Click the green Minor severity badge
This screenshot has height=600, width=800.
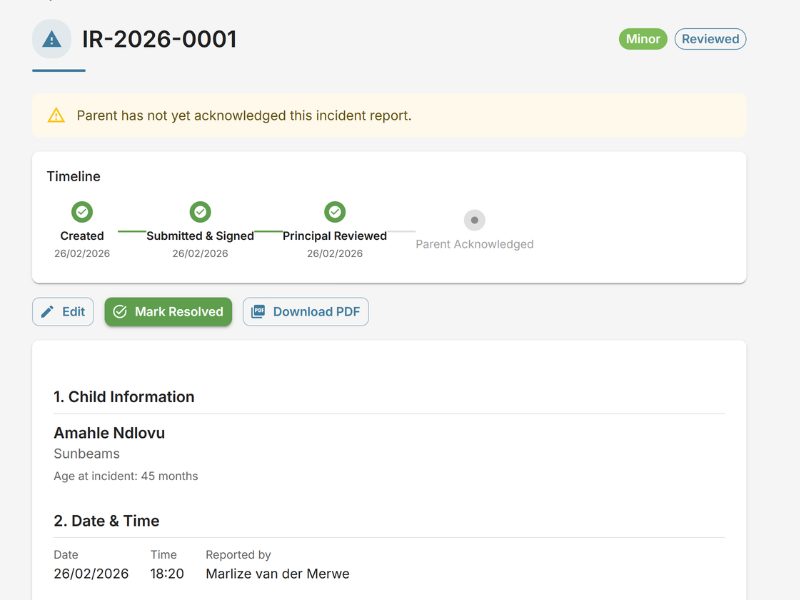click(641, 39)
